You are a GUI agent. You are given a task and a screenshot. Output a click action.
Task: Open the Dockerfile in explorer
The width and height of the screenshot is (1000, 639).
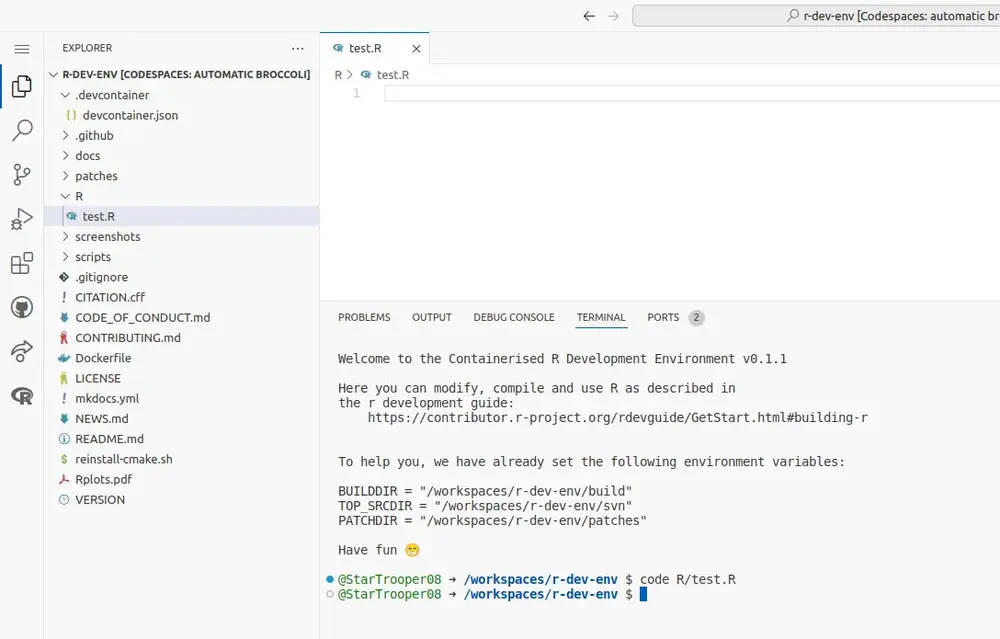[x=103, y=358]
